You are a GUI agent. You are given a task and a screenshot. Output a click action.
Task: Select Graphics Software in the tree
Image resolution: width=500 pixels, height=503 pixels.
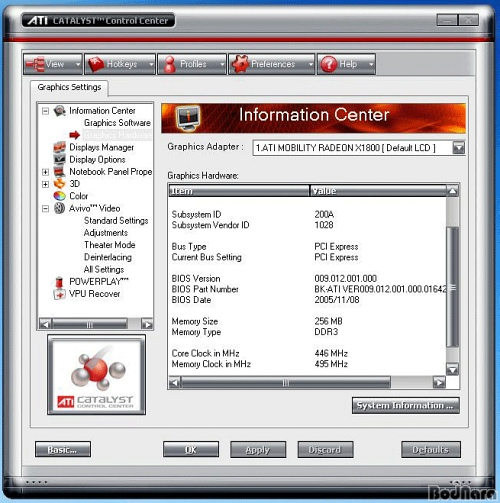pyautogui.click(x=117, y=123)
